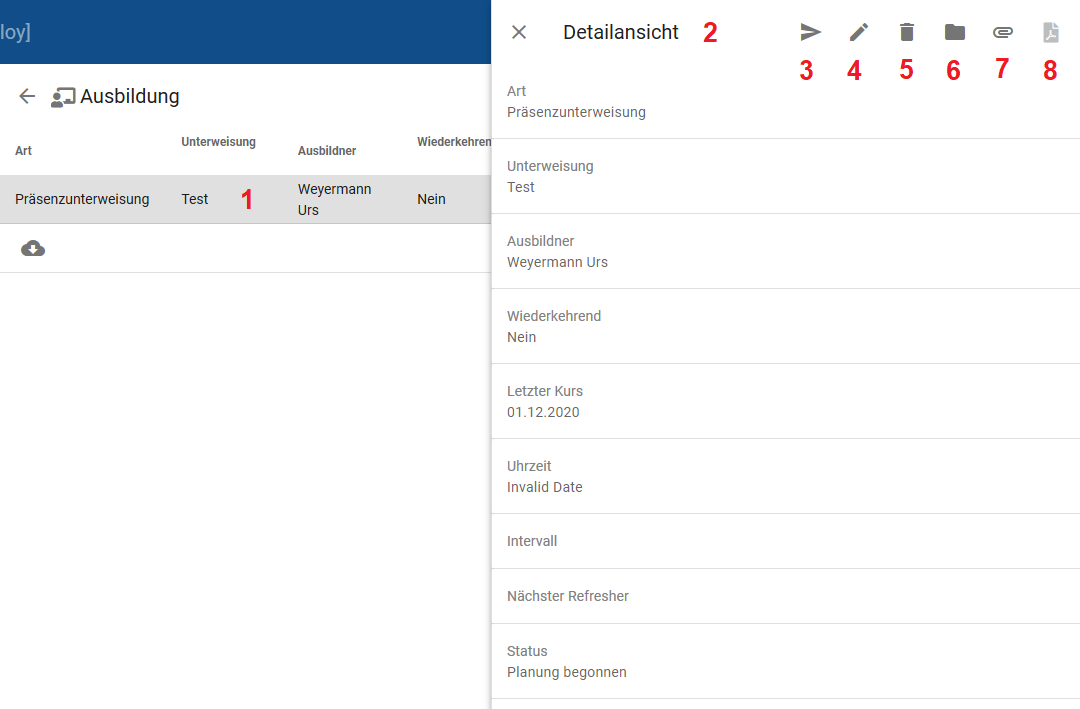The width and height of the screenshot is (1080, 709).
Task: Open the folder icon in the detail toolbar
Action: (955, 32)
